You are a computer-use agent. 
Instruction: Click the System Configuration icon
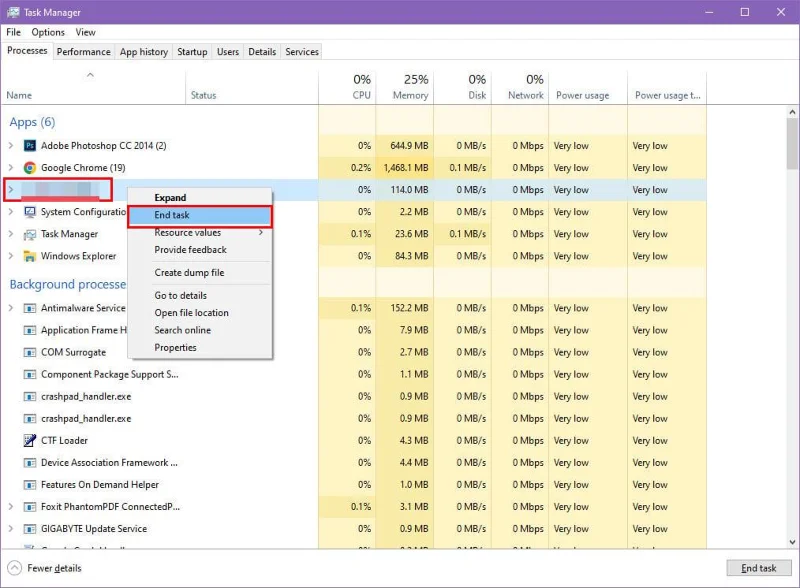[x=30, y=212]
